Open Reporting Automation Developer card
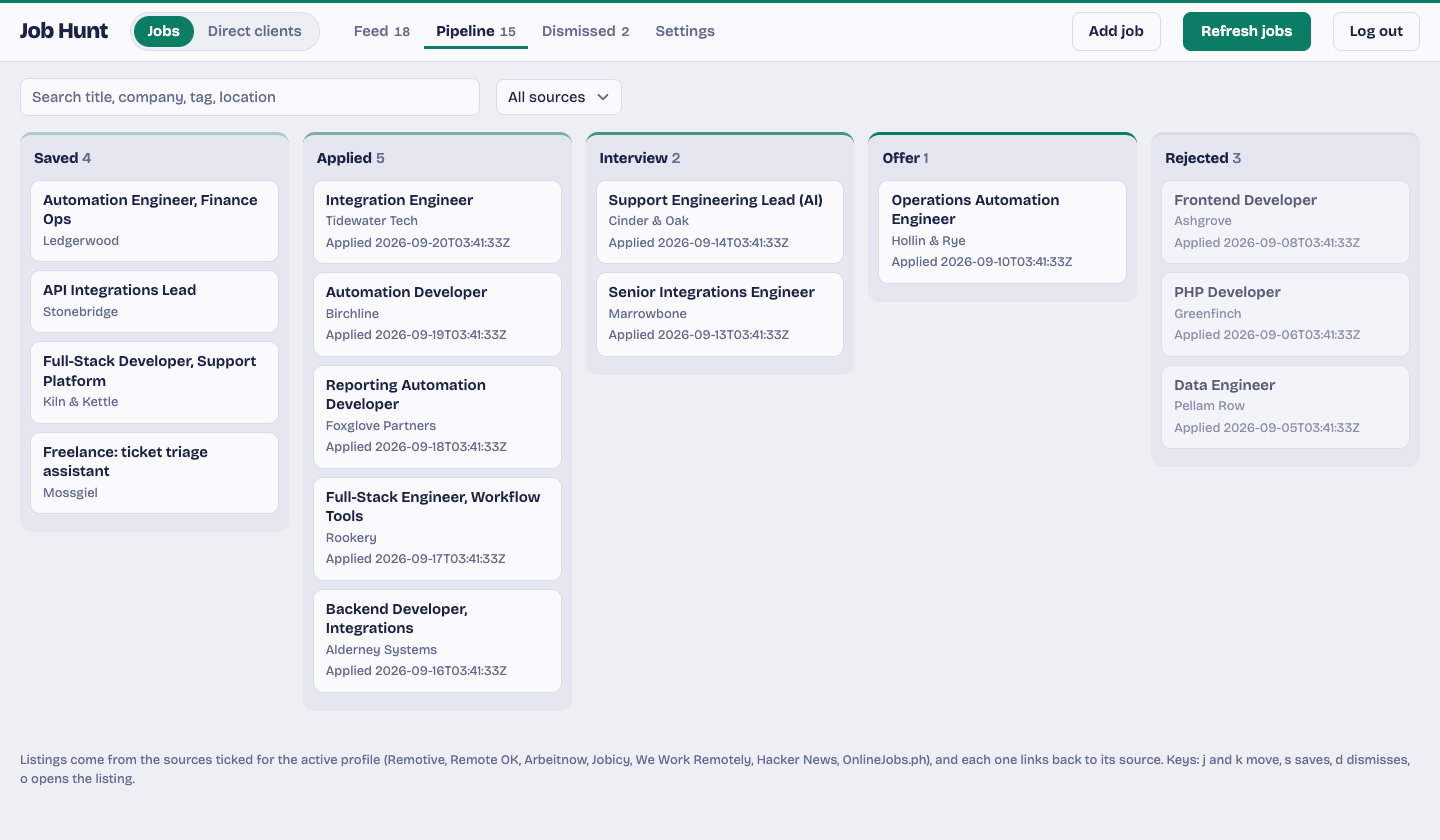Image resolution: width=1440 pixels, height=840 pixels. pos(437,416)
